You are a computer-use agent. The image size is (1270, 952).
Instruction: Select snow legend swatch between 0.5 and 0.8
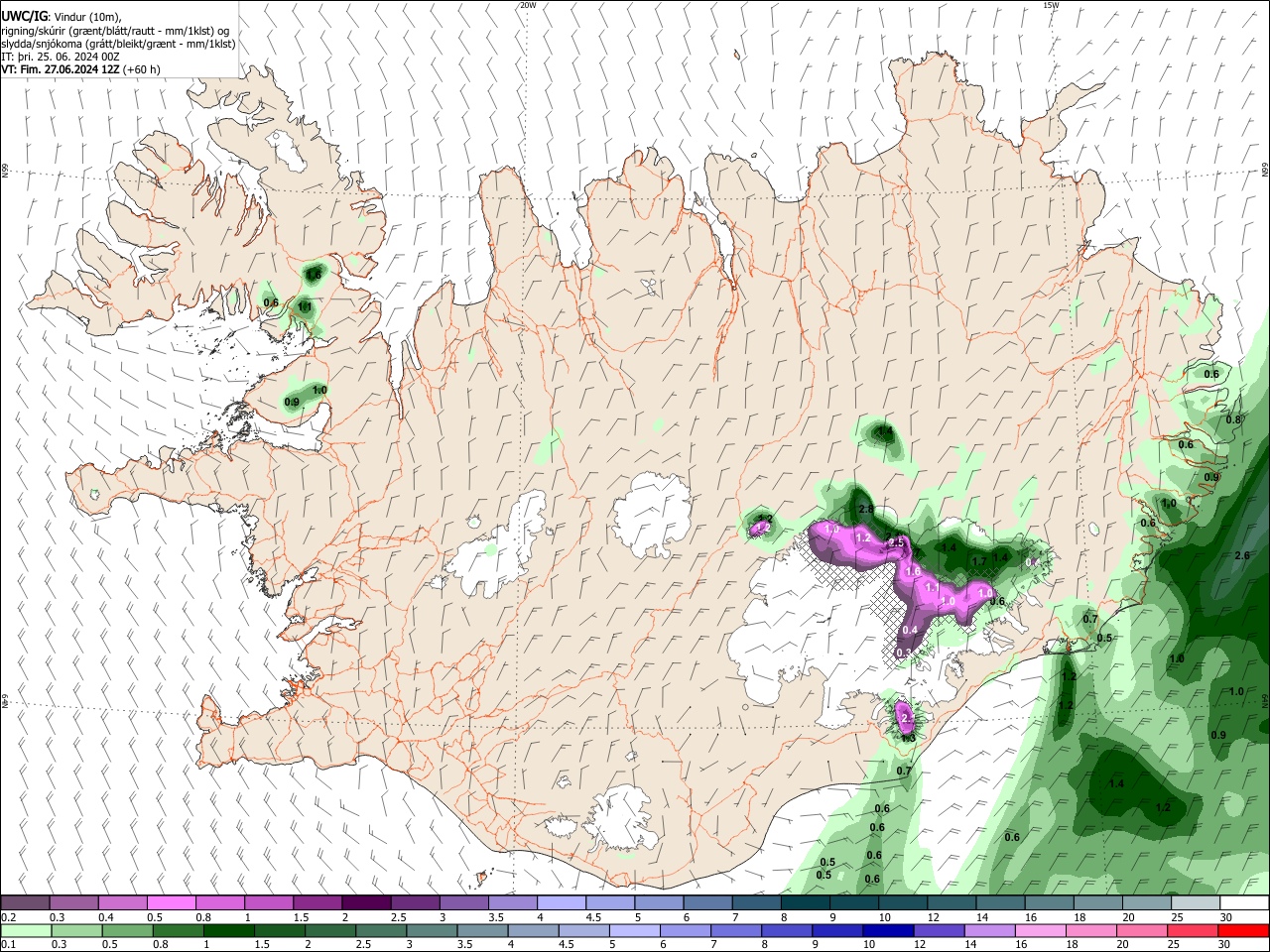pyautogui.click(x=171, y=903)
